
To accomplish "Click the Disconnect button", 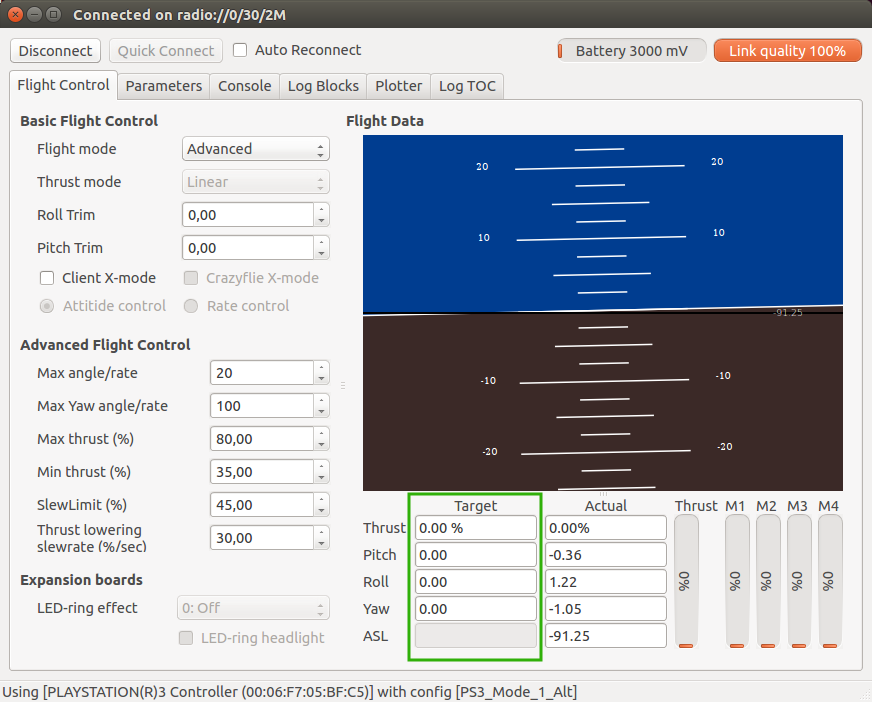I will (x=56, y=51).
